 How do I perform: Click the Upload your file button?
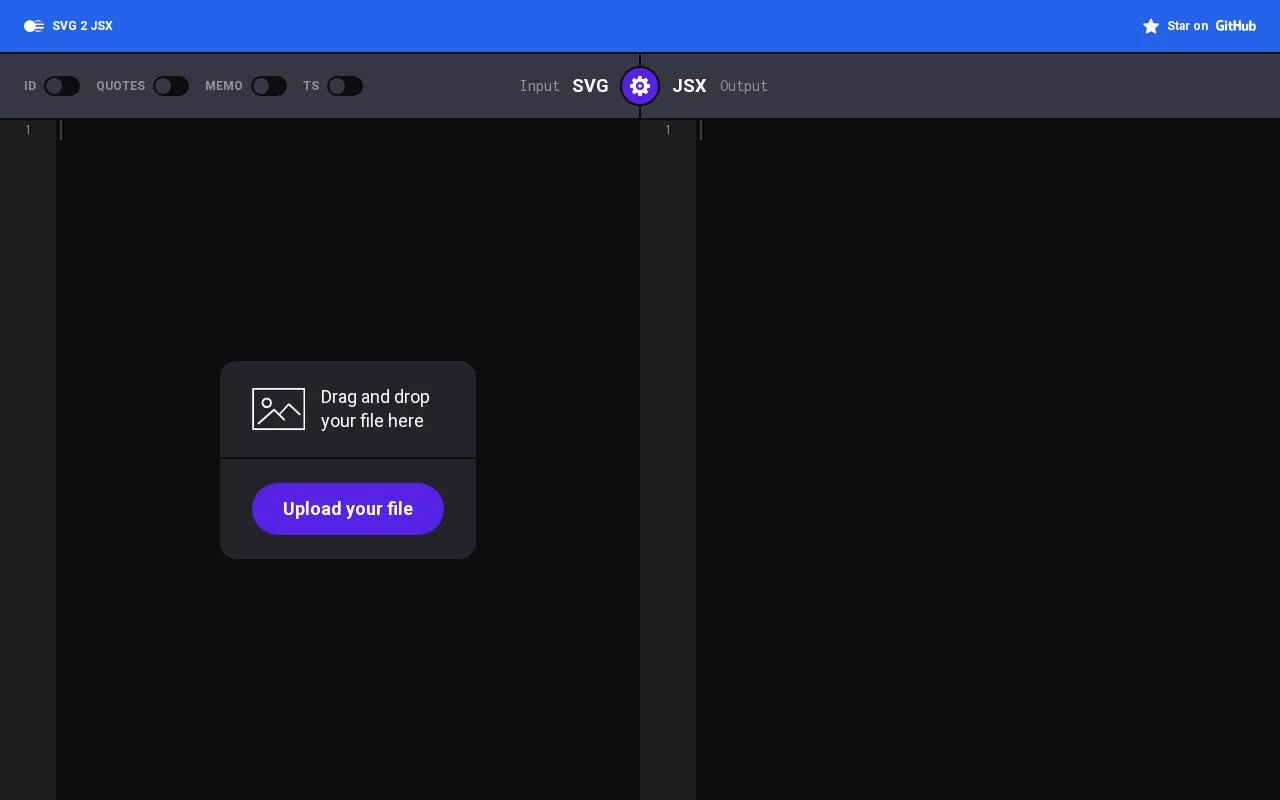tap(348, 509)
